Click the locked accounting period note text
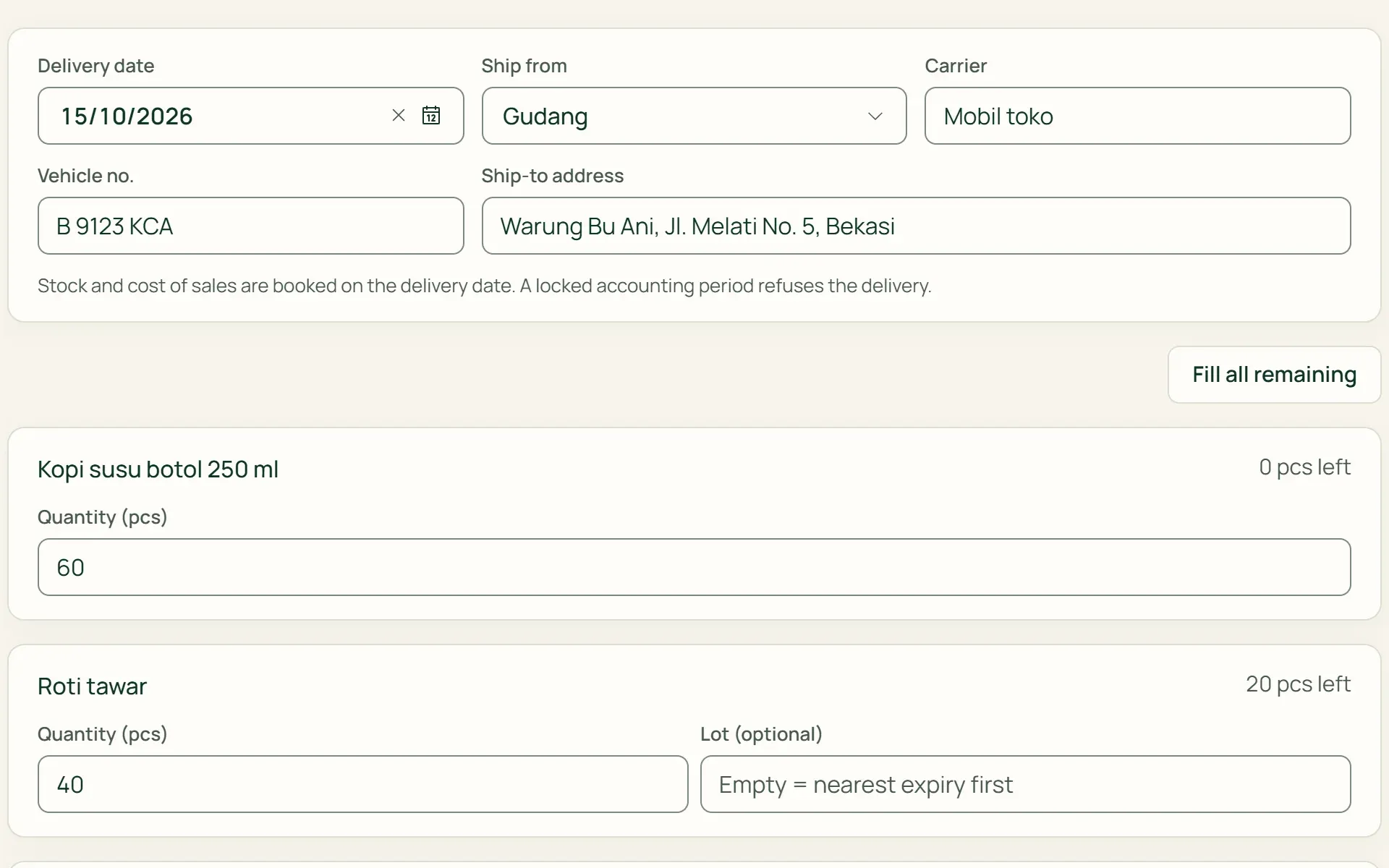The width and height of the screenshot is (1389, 868). click(484, 286)
